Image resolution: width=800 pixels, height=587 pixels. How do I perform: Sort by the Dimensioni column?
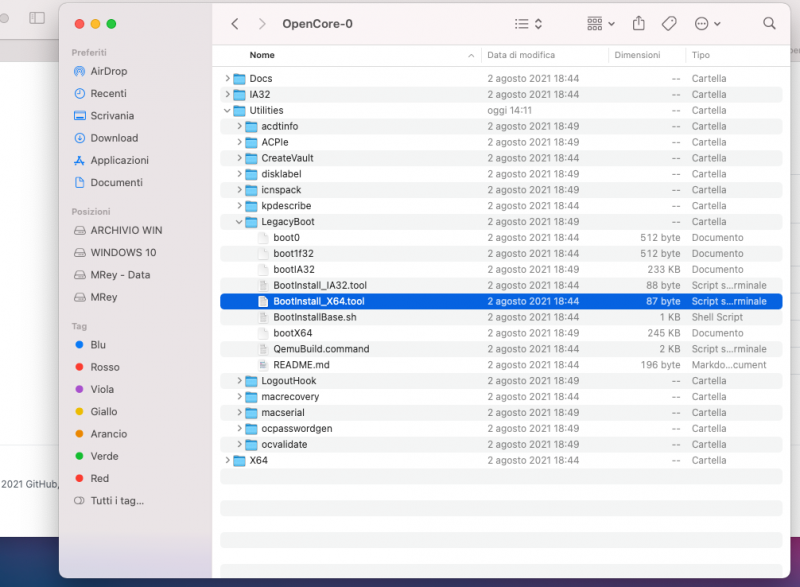(637, 55)
